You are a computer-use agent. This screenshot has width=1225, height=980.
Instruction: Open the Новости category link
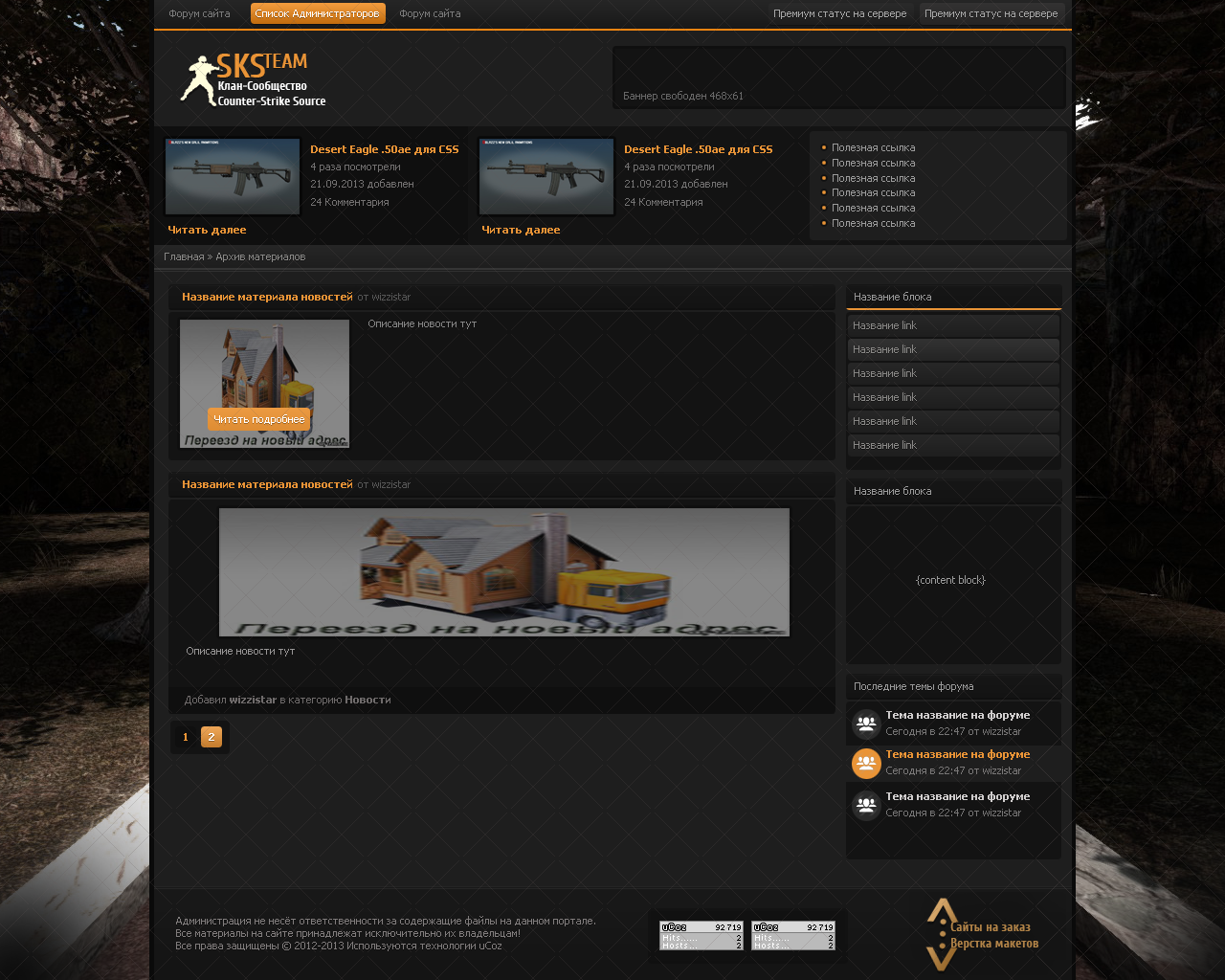coord(367,700)
